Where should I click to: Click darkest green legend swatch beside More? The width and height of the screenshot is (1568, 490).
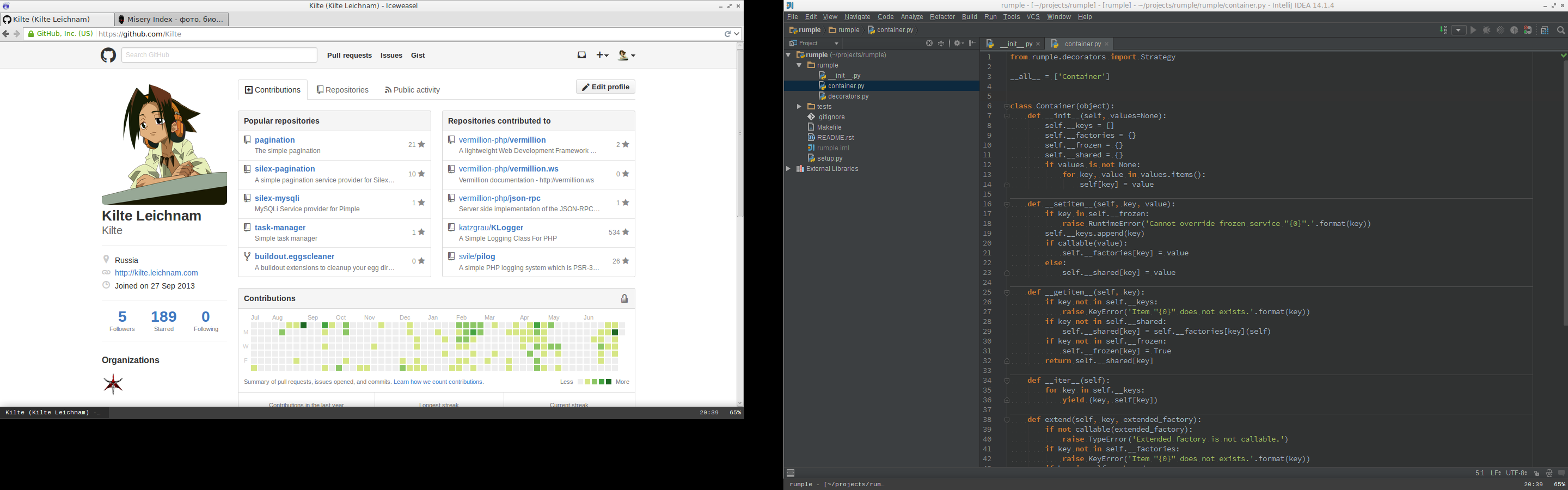click(x=609, y=382)
